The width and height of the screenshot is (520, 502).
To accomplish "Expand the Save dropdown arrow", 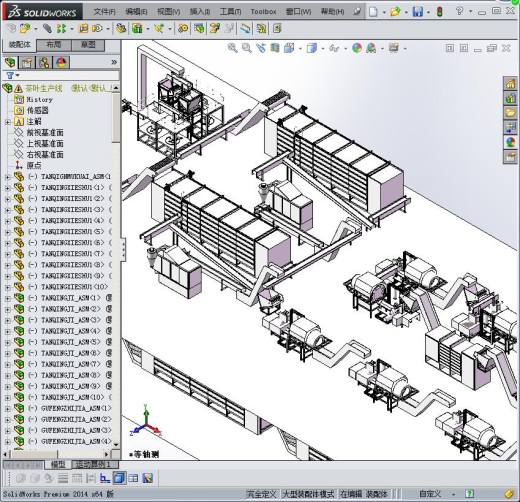I will pyautogui.click(x=428, y=12).
